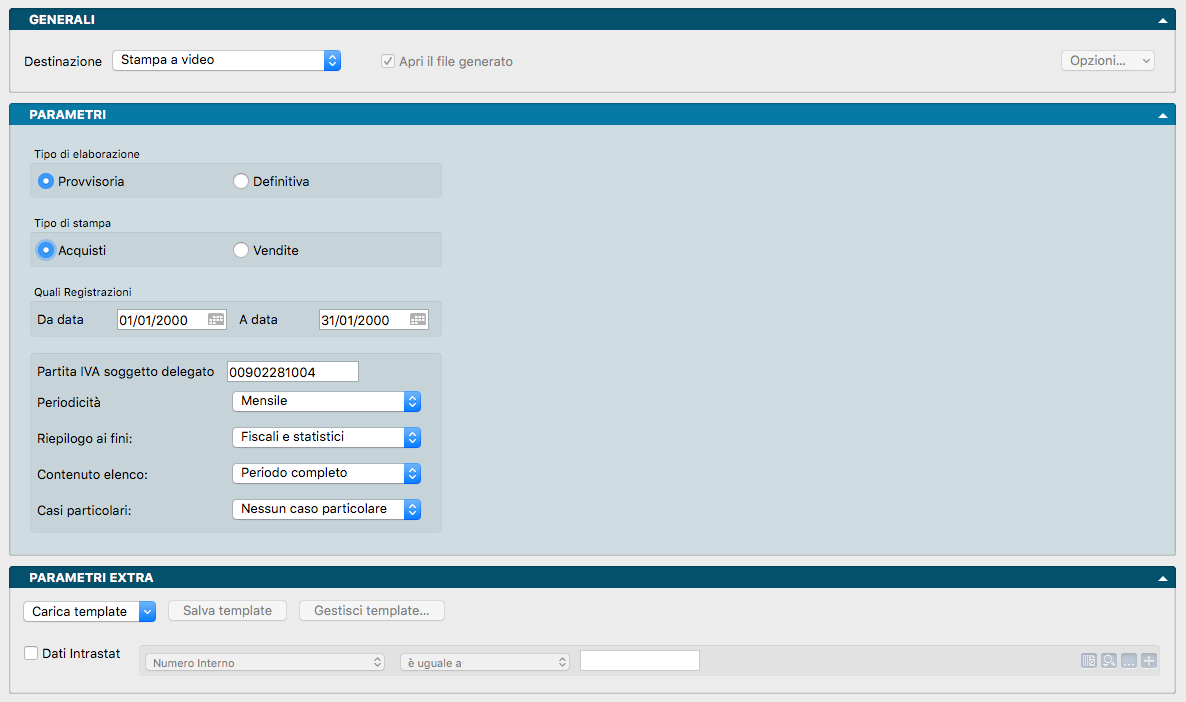The width and height of the screenshot is (1186, 702).
Task: Click the barcode lookup icon in filter row
Action: click(1089, 661)
